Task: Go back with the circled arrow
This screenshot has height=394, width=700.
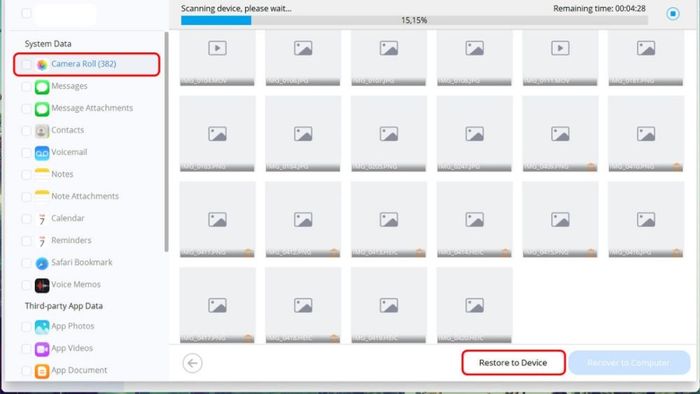Action: coord(192,363)
